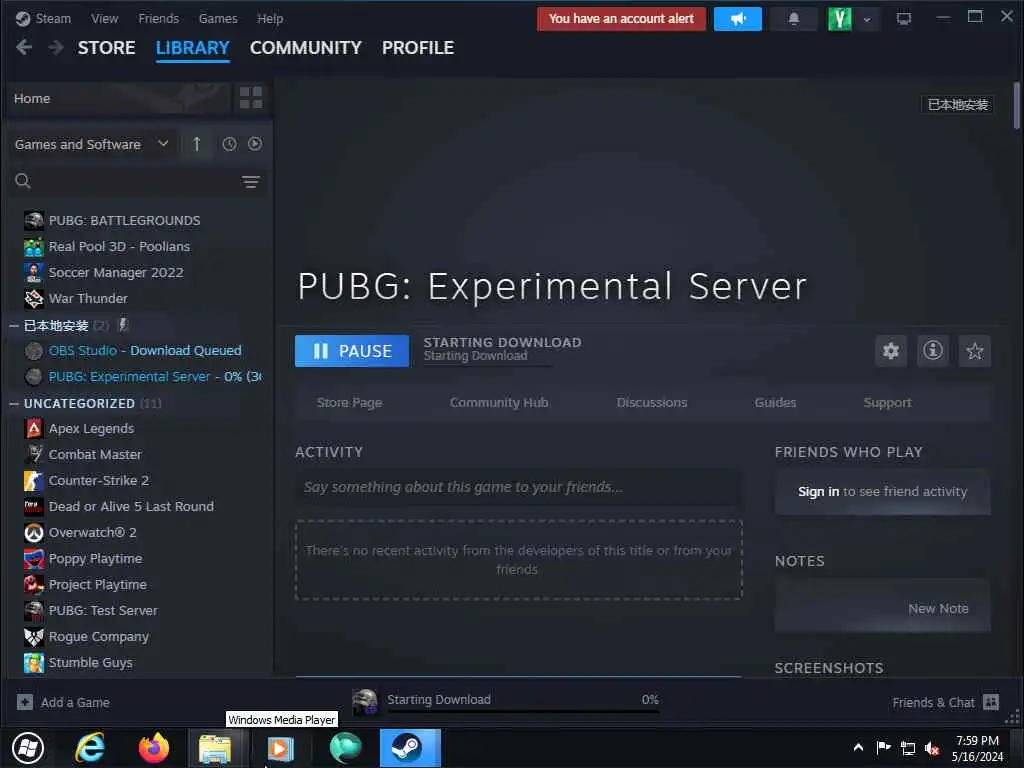The width and height of the screenshot is (1024, 768).
Task: Open the Guides link
Action: tap(775, 402)
